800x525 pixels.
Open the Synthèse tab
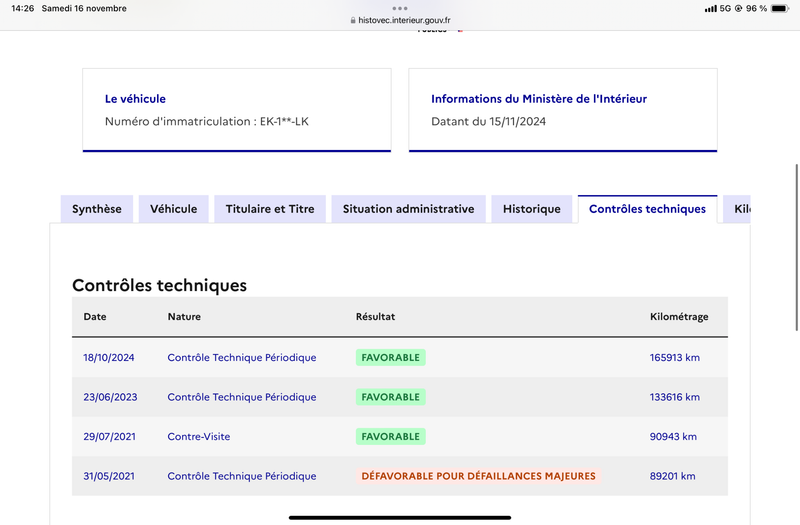(97, 209)
